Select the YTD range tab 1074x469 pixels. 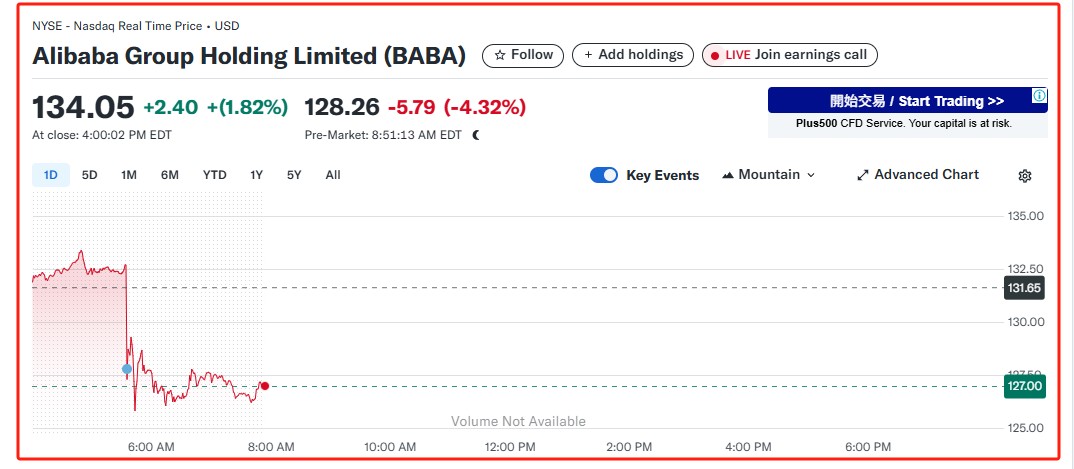[214, 175]
